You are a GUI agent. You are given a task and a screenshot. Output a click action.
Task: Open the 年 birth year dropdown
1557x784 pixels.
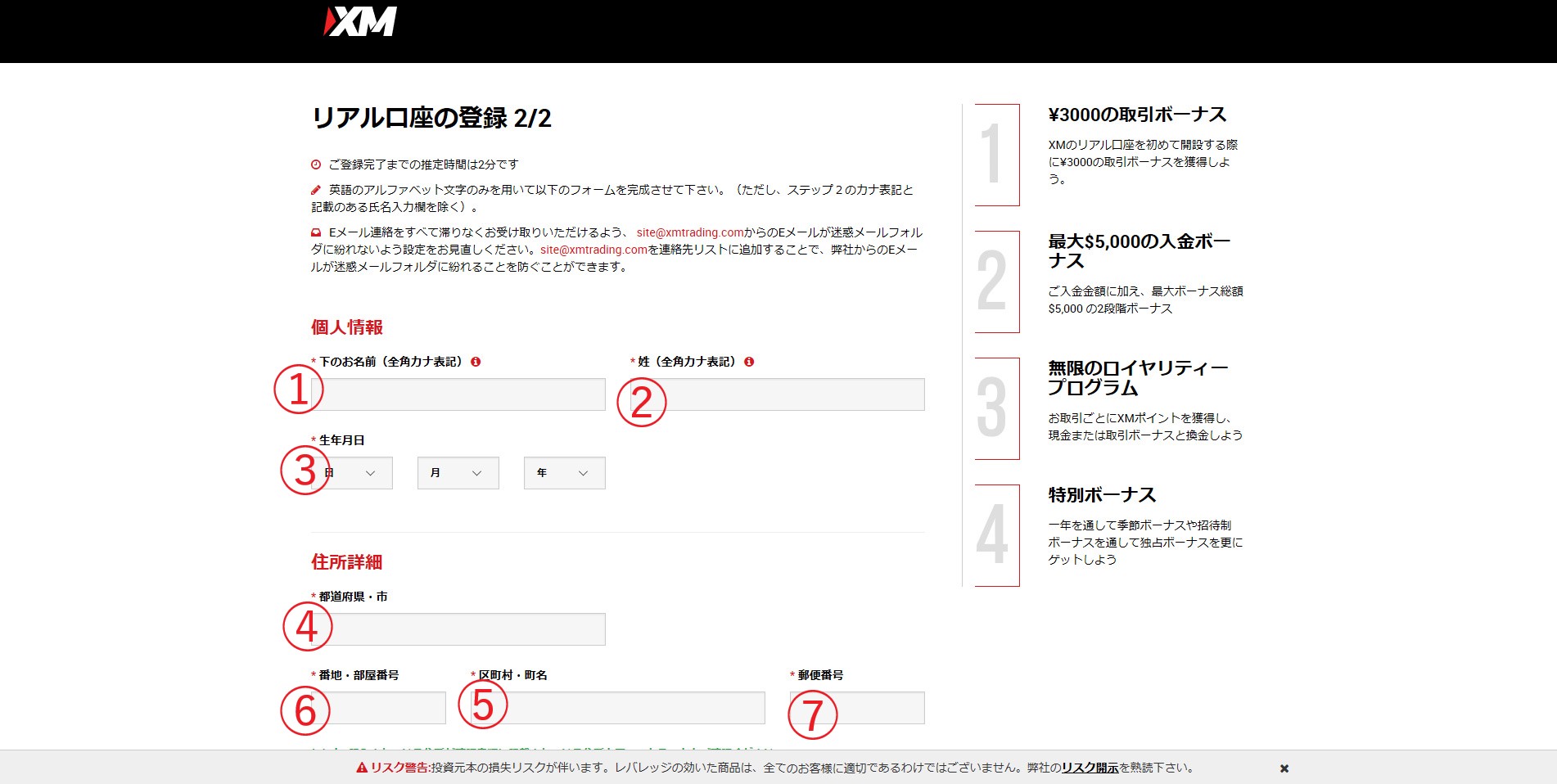pyautogui.click(x=565, y=473)
